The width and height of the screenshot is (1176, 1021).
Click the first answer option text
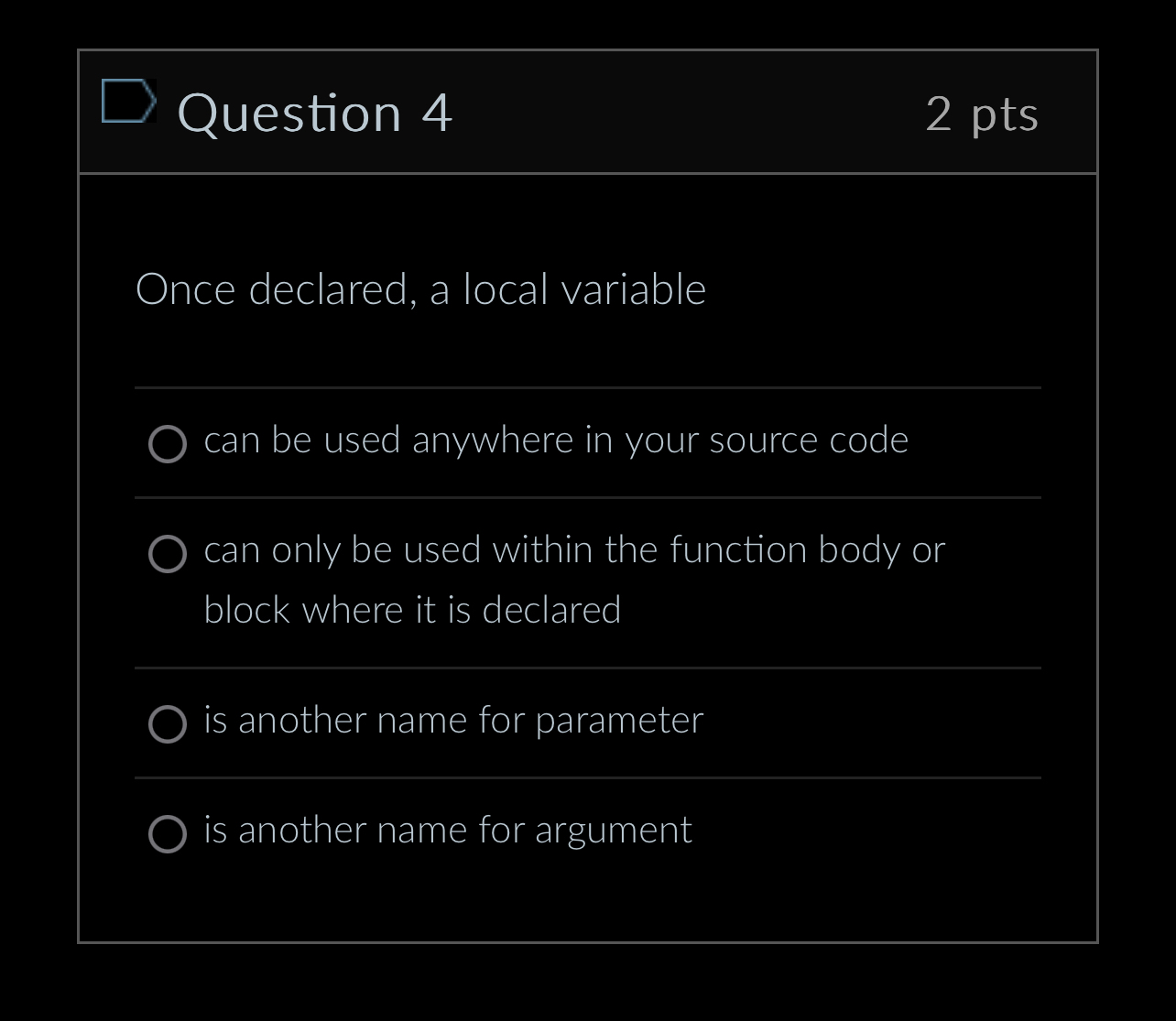(555, 440)
